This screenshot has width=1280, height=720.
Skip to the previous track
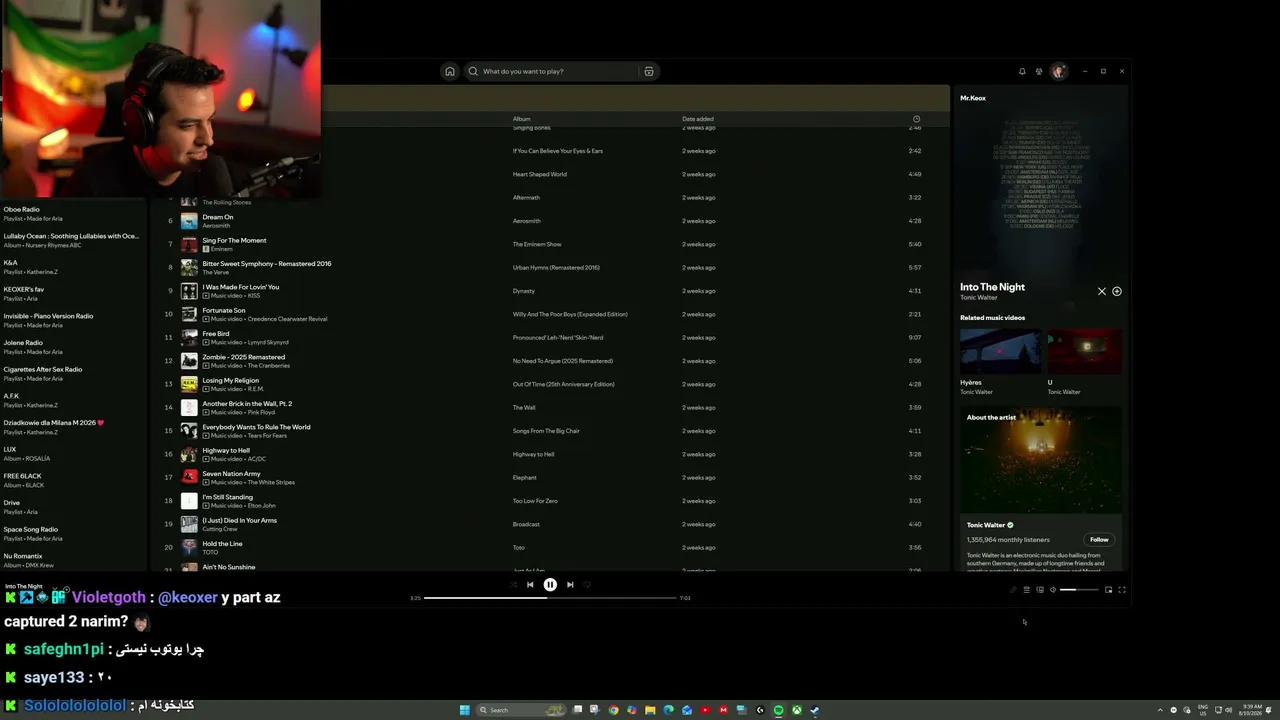(530, 584)
